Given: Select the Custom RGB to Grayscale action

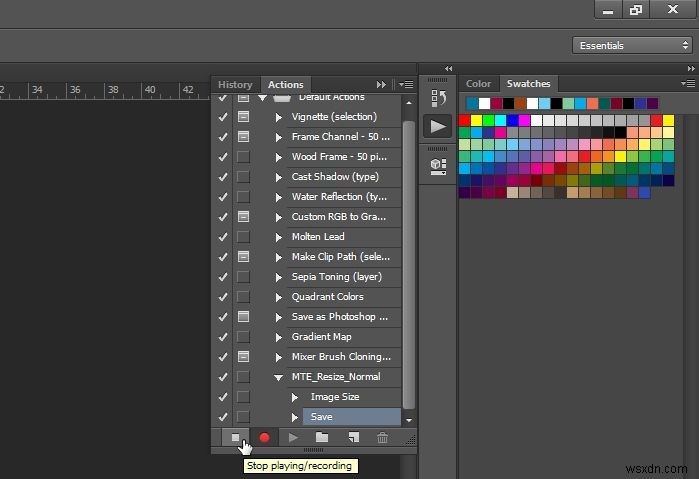Looking at the screenshot, I should [x=339, y=217].
